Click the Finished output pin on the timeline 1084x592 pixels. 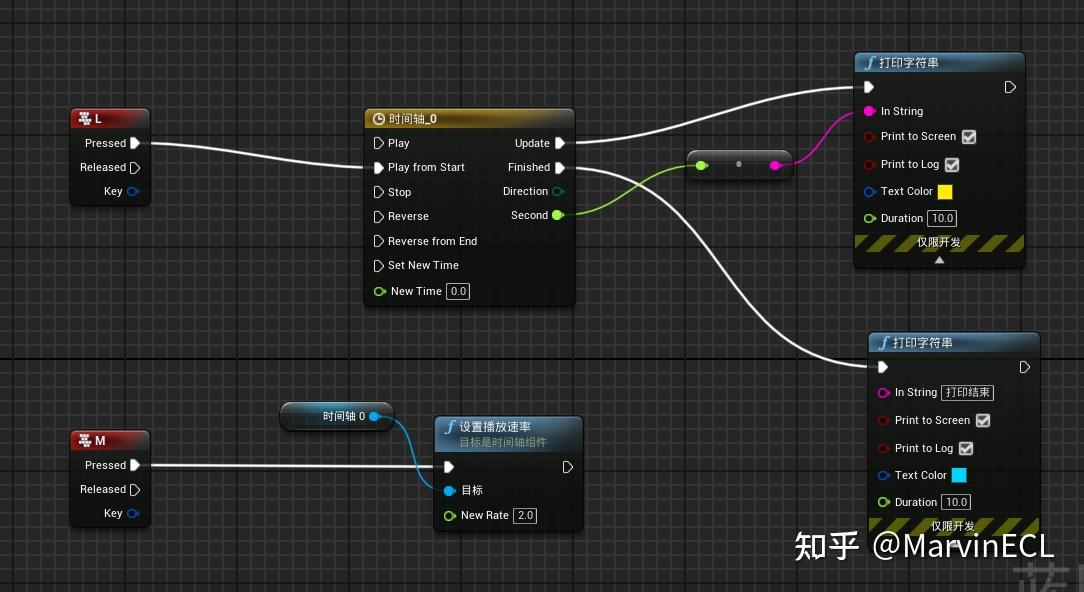coord(560,167)
